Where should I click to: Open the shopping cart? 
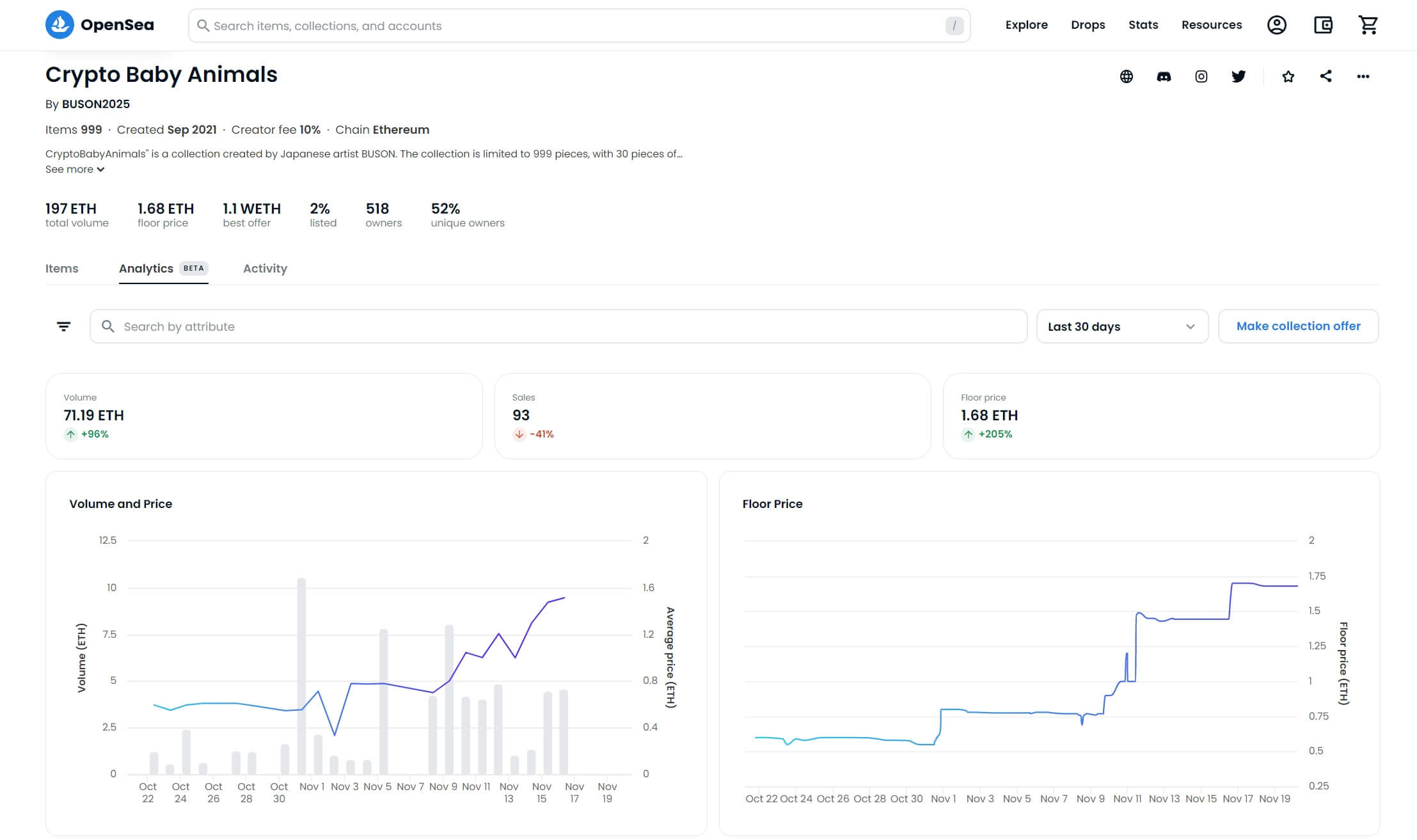(1368, 25)
